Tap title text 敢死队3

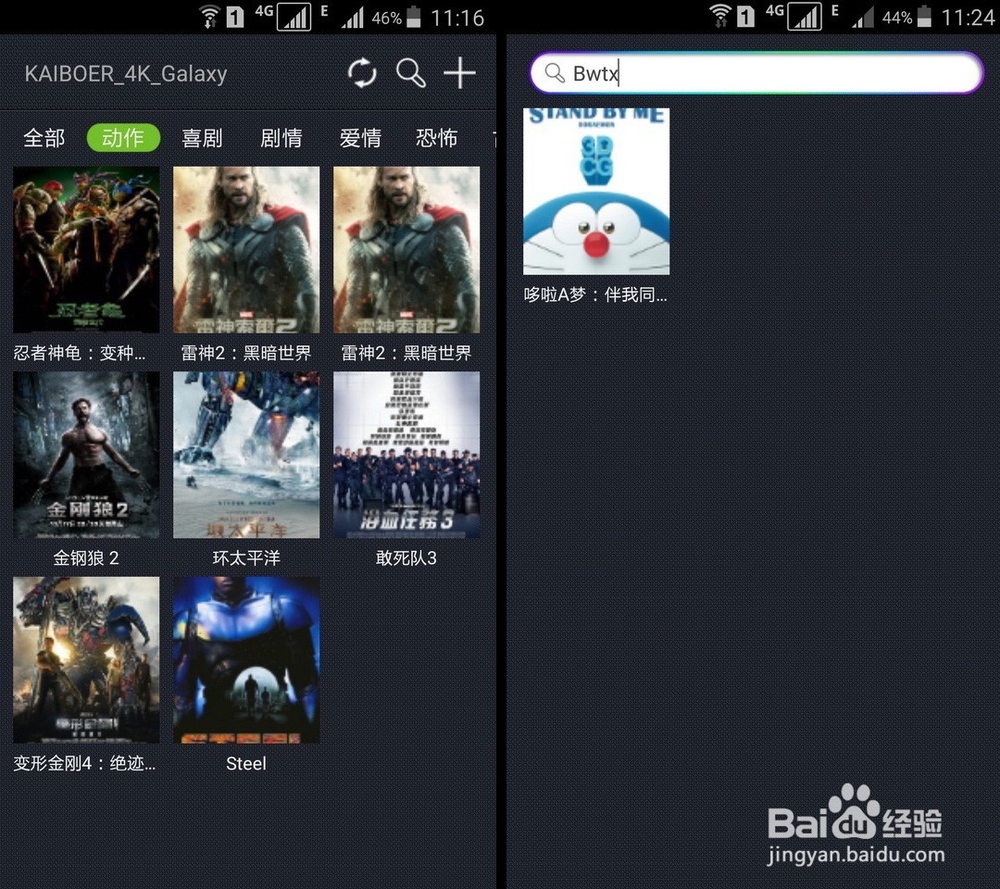point(406,558)
